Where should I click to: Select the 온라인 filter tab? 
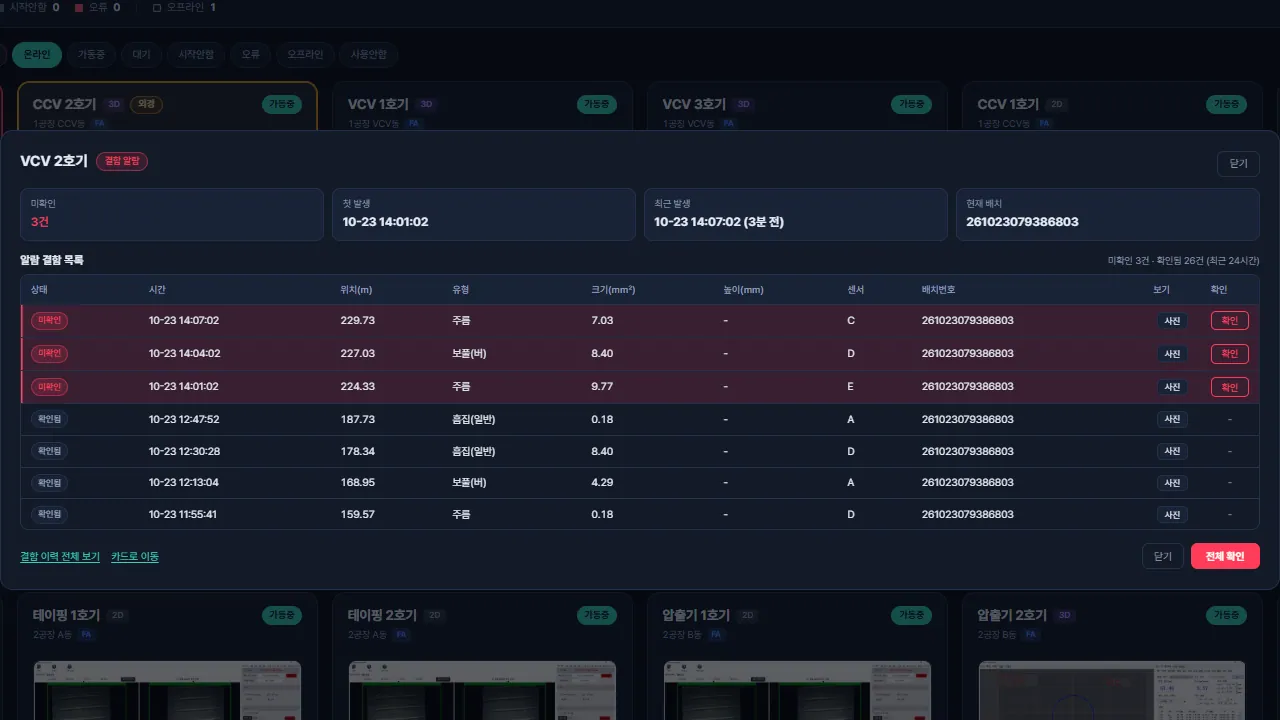(x=37, y=55)
